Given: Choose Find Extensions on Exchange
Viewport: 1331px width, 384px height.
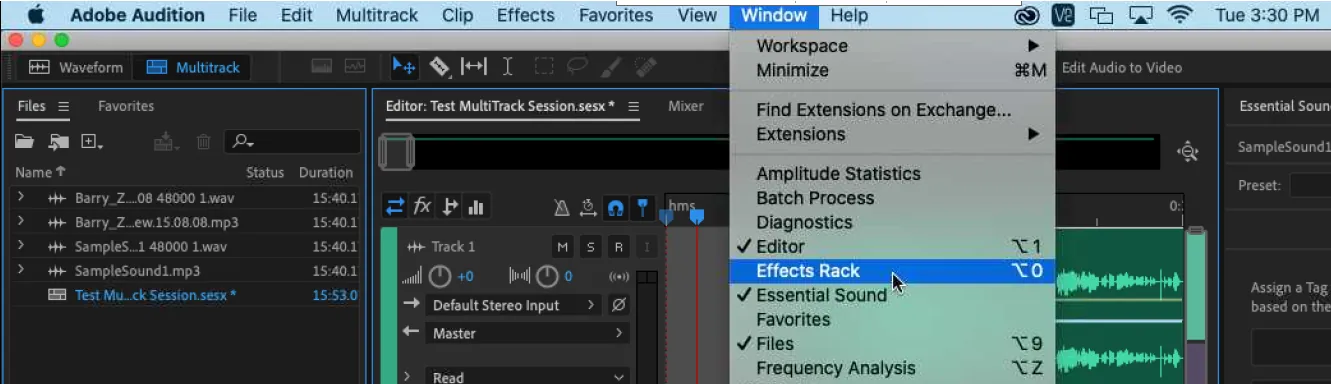Looking at the screenshot, I should [x=892, y=110].
